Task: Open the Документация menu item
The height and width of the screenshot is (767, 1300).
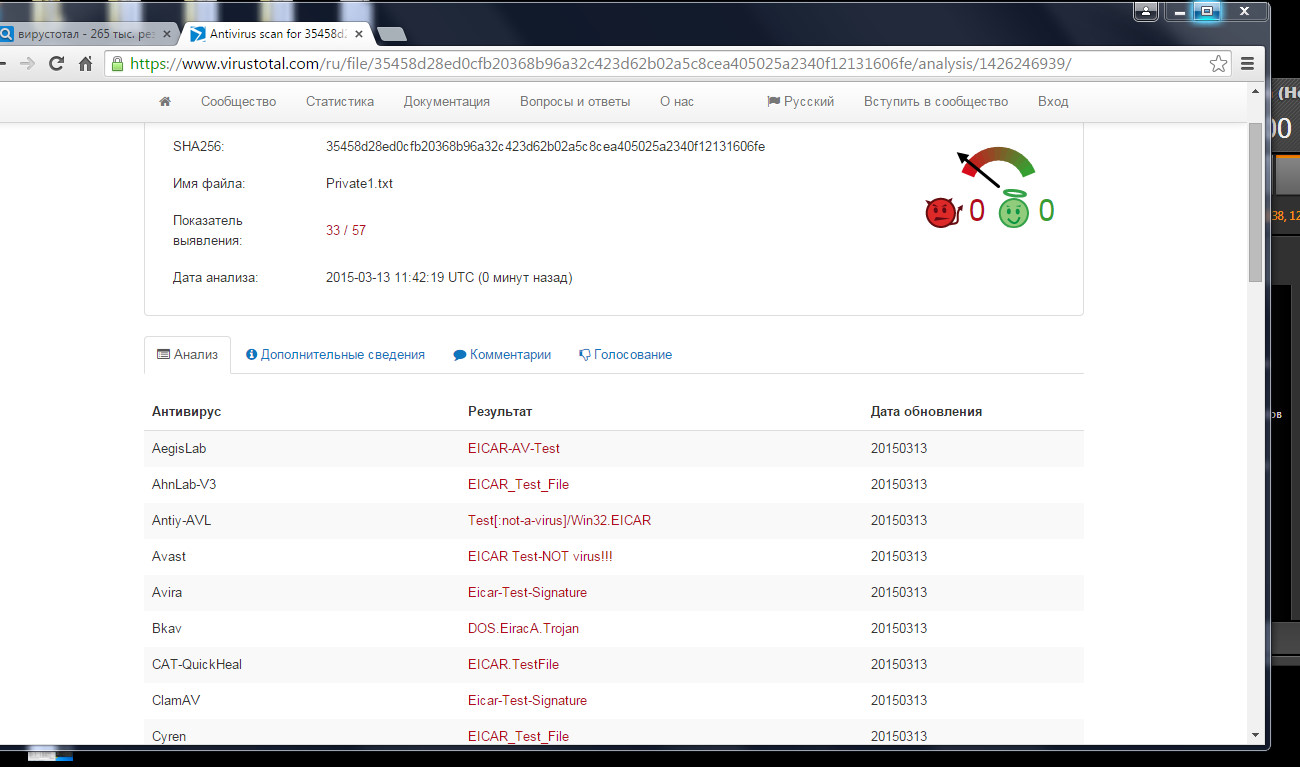Action: tap(447, 101)
